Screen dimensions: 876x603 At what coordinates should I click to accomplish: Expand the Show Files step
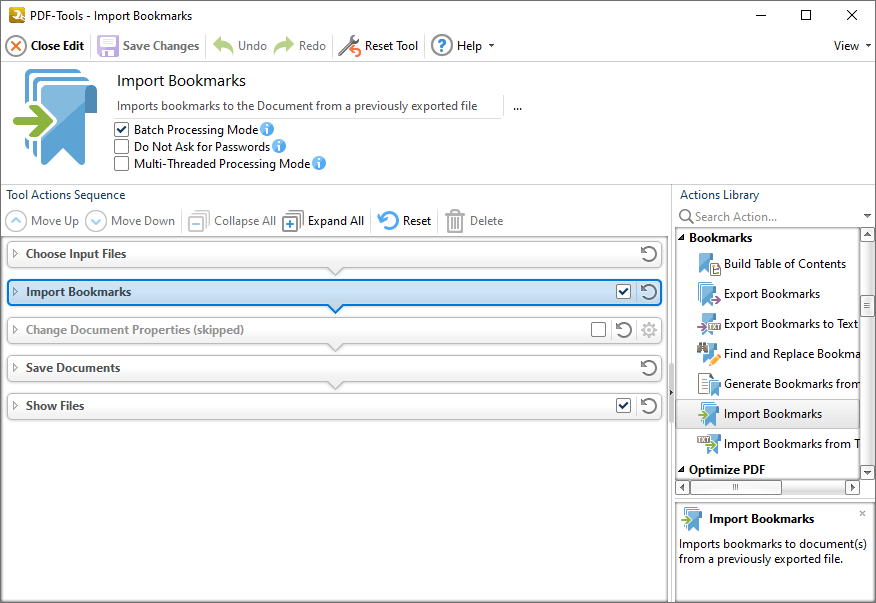[16, 406]
